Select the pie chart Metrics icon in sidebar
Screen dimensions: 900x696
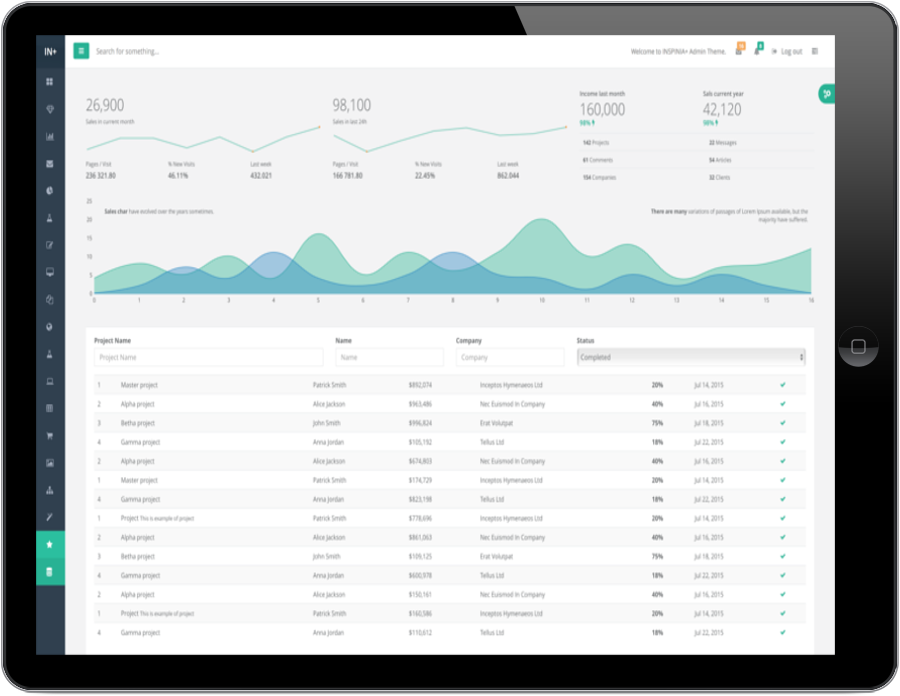(50, 192)
